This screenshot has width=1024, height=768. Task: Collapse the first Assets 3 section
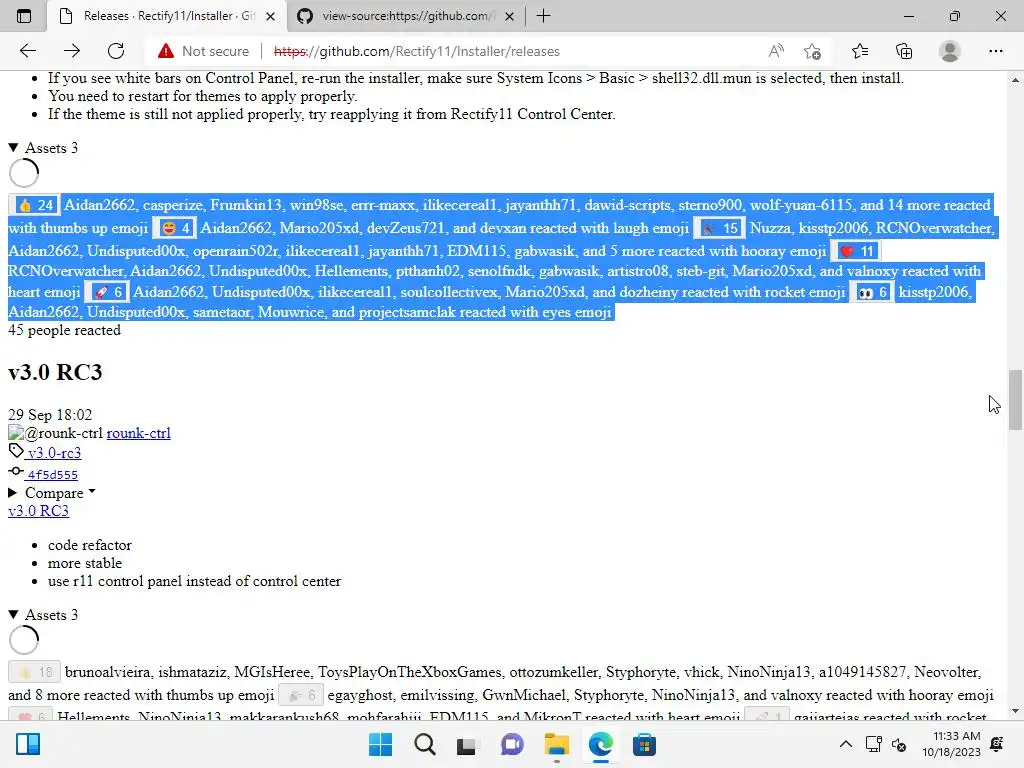click(x=43, y=148)
